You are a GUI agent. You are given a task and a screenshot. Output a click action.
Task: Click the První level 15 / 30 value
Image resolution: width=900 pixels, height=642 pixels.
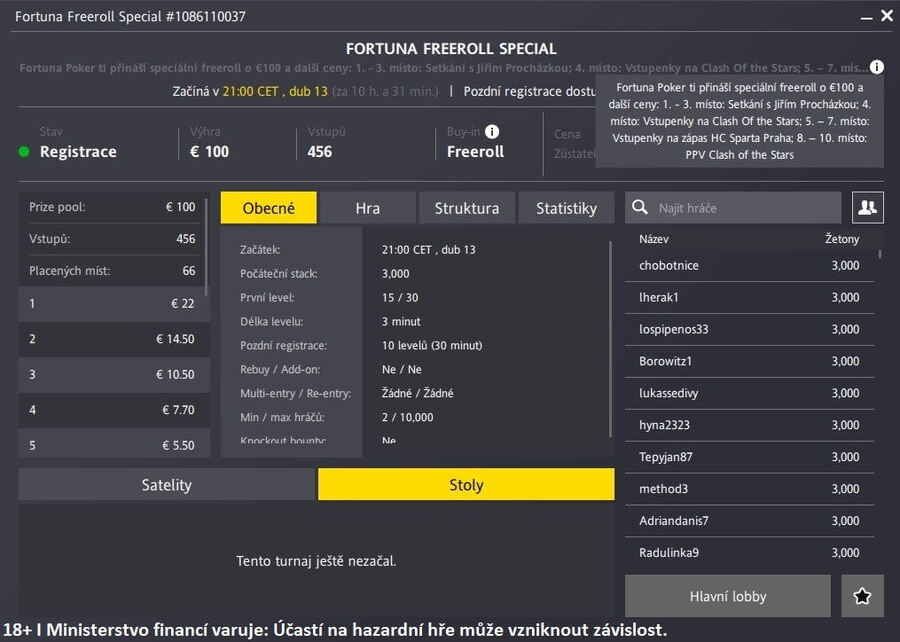[399, 298]
